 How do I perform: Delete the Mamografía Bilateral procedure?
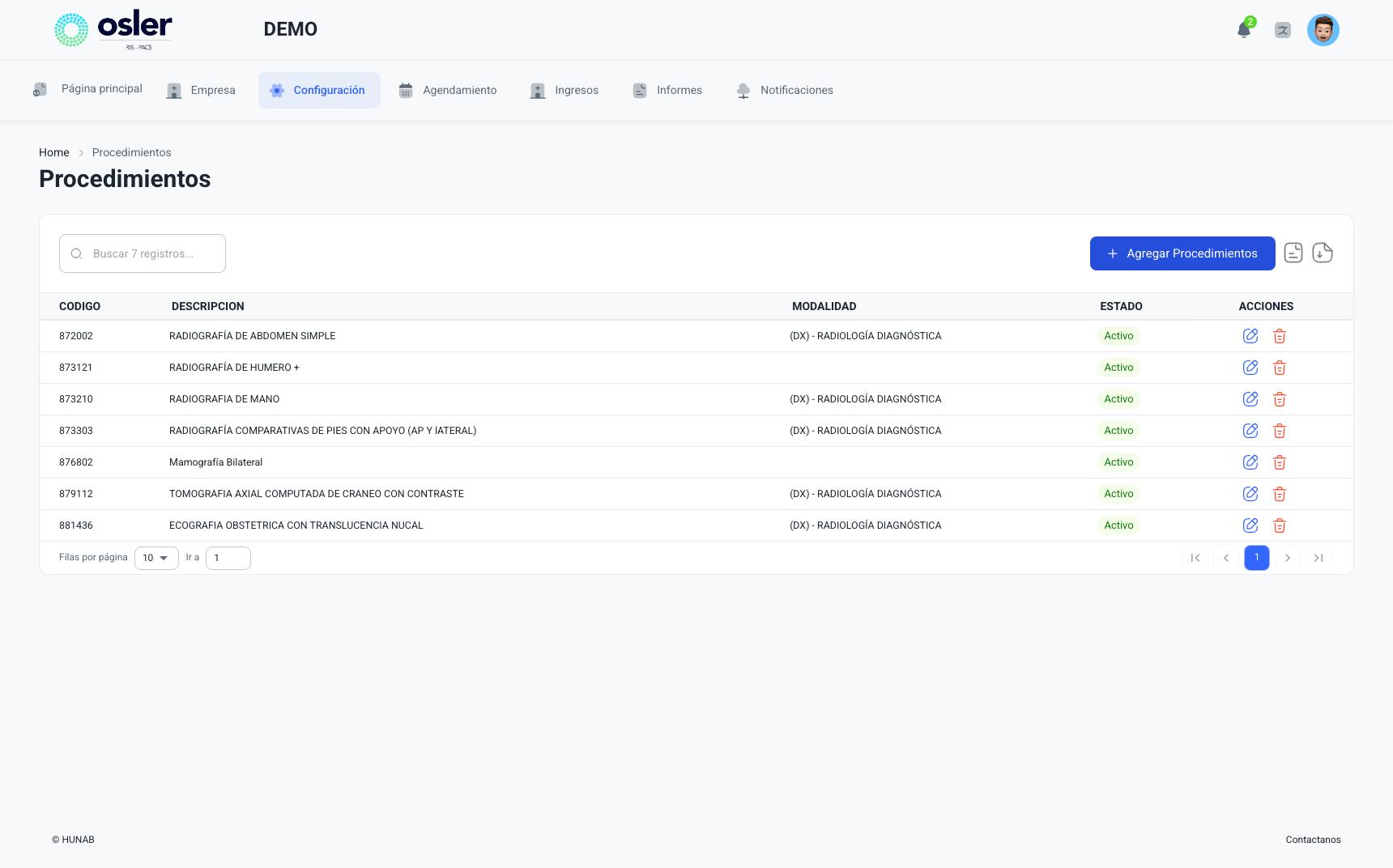coord(1280,462)
